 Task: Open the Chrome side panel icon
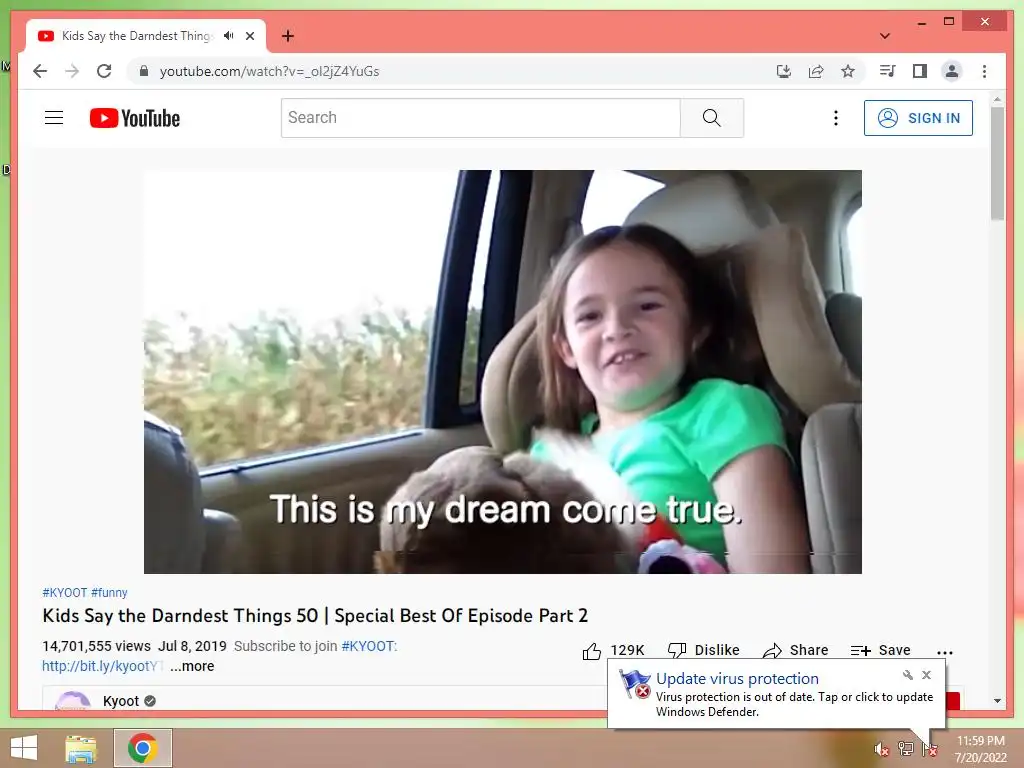[920, 71]
